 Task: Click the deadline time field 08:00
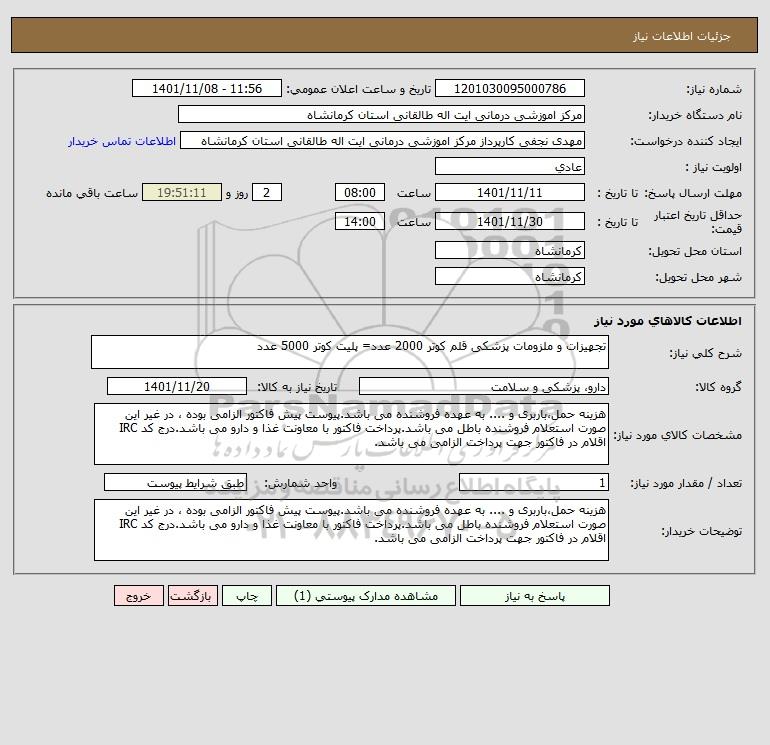pyautogui.click(x=360, y=193)
